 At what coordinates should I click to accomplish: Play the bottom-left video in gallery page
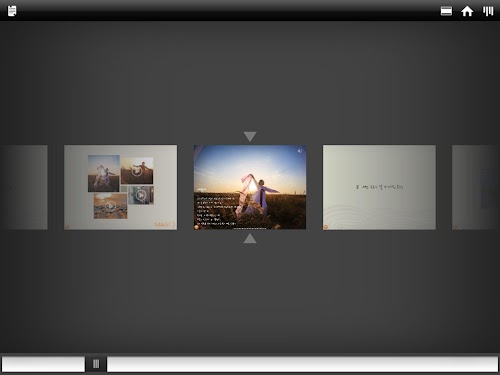tap(110, 206)
